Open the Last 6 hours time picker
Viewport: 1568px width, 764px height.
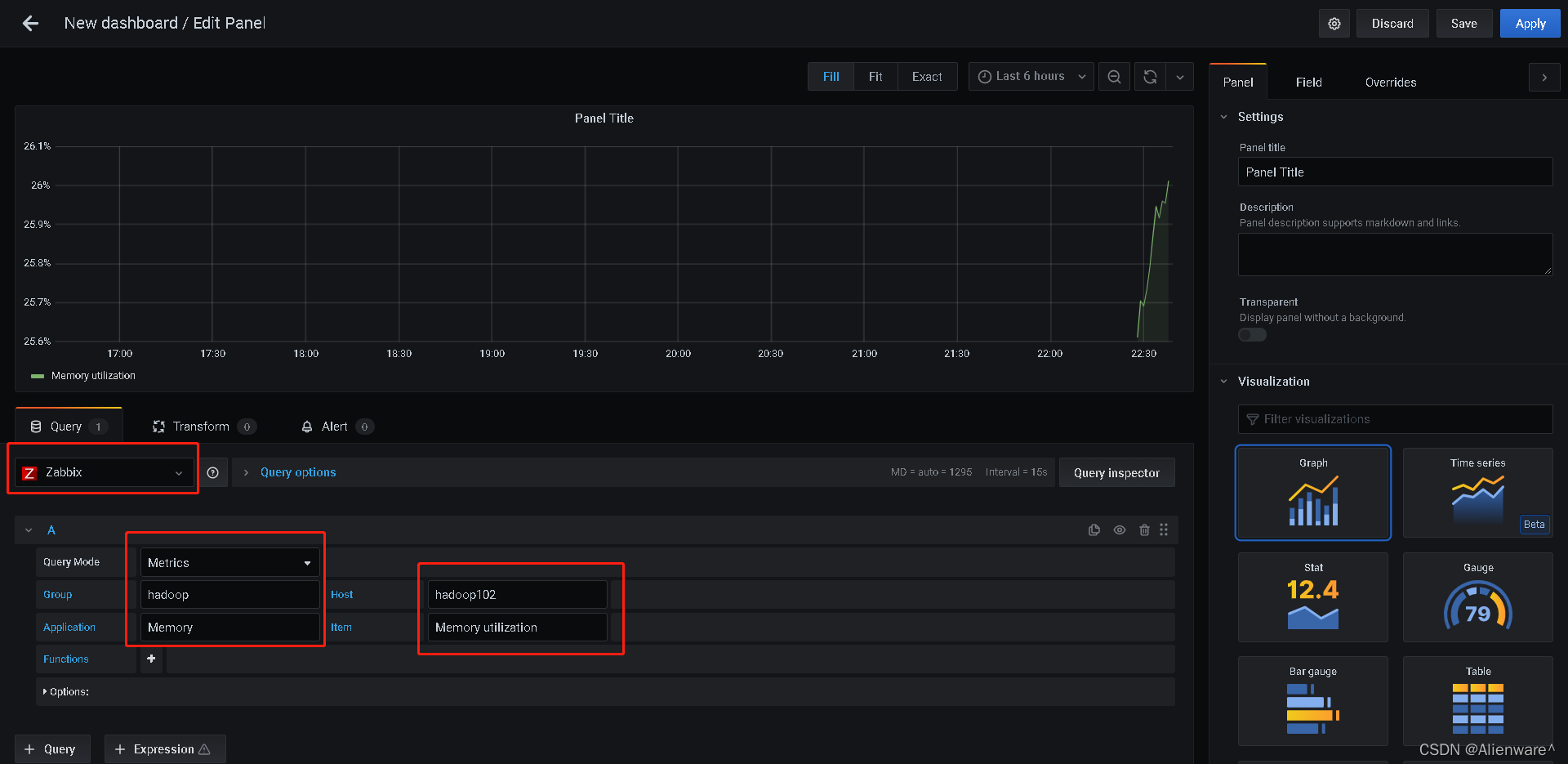[1031, 77]
